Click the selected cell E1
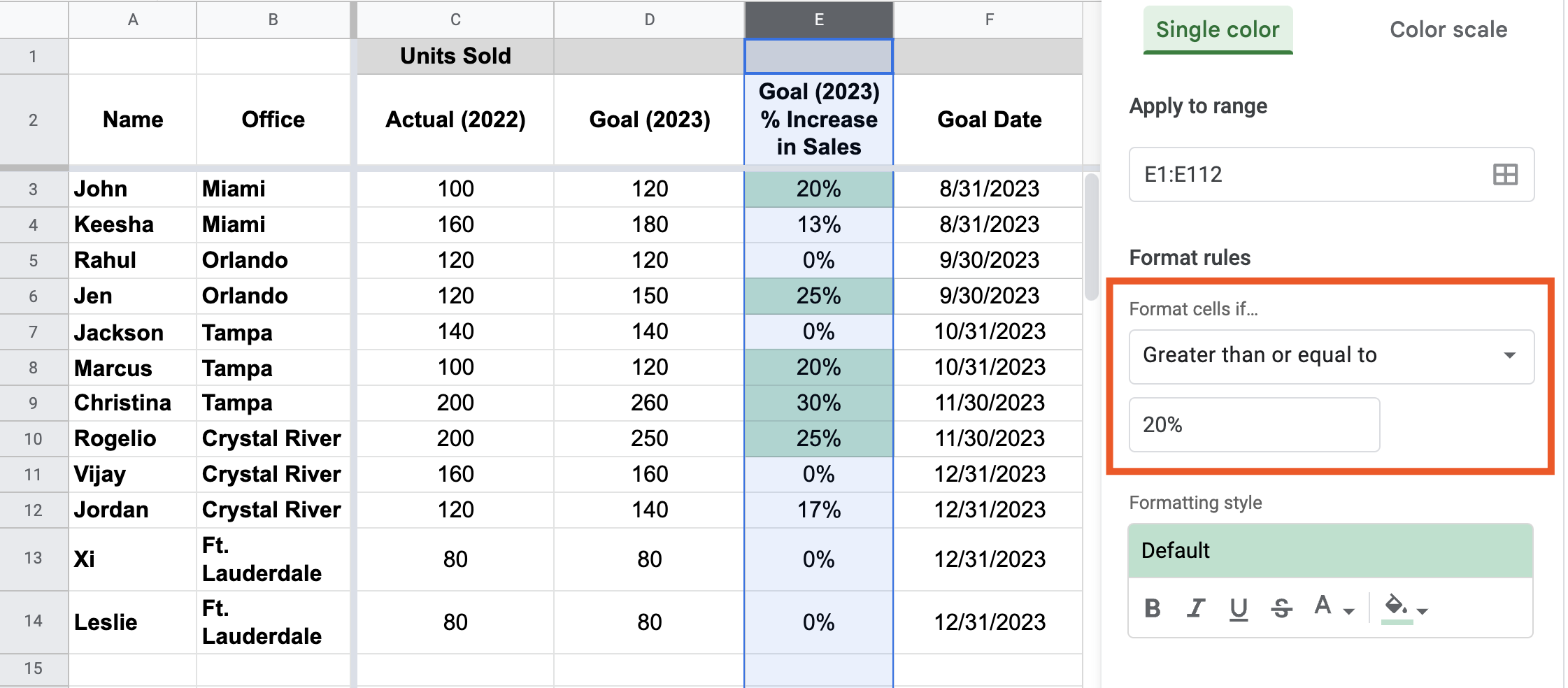This screenshot has height=688, width=1568. [819, 56]
